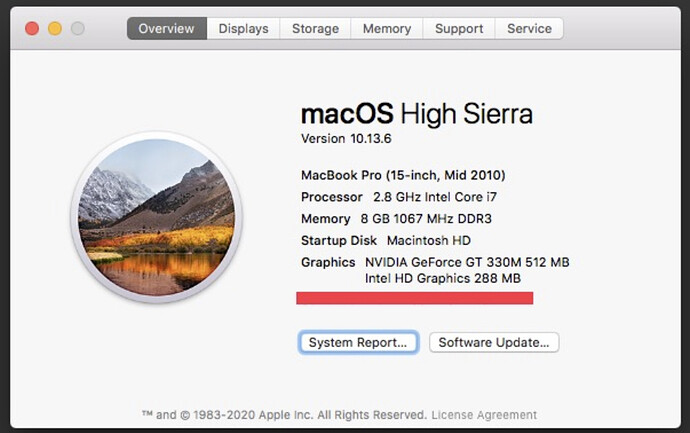Select the Storage tab
Screen dimensions: 690x433
tap(316, 29)
